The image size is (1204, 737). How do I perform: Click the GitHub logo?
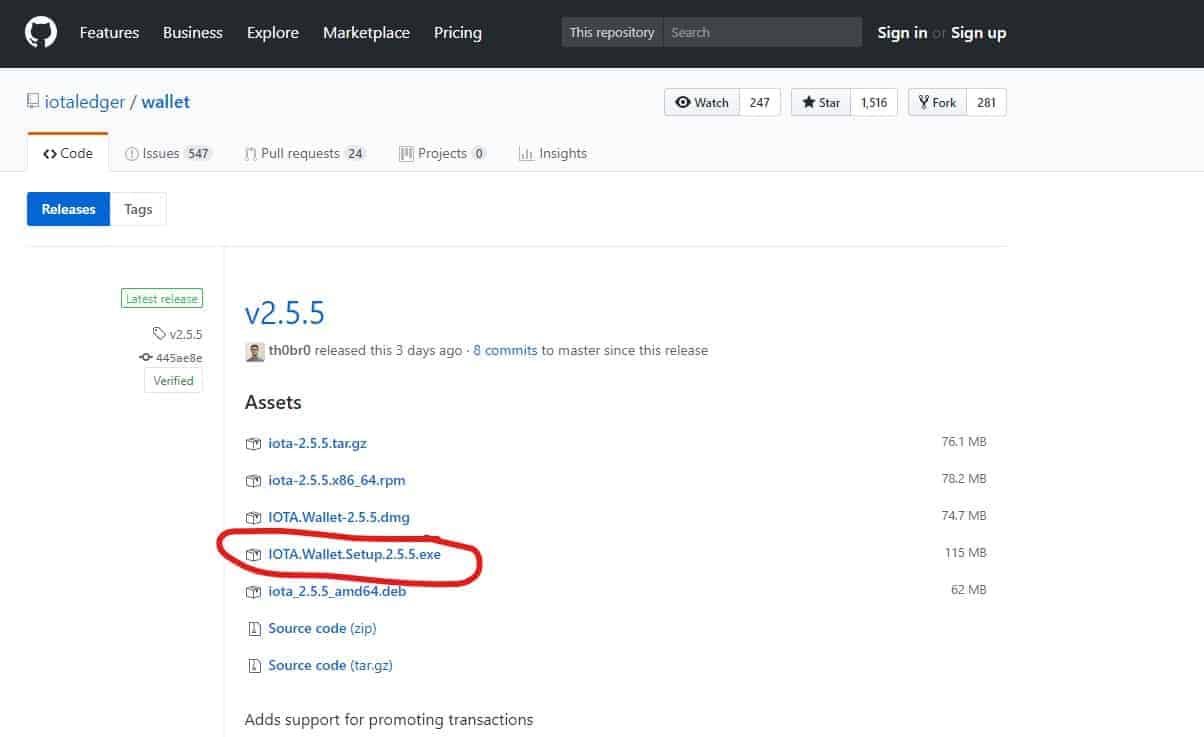pyautogui.click(x=40, y=33)
